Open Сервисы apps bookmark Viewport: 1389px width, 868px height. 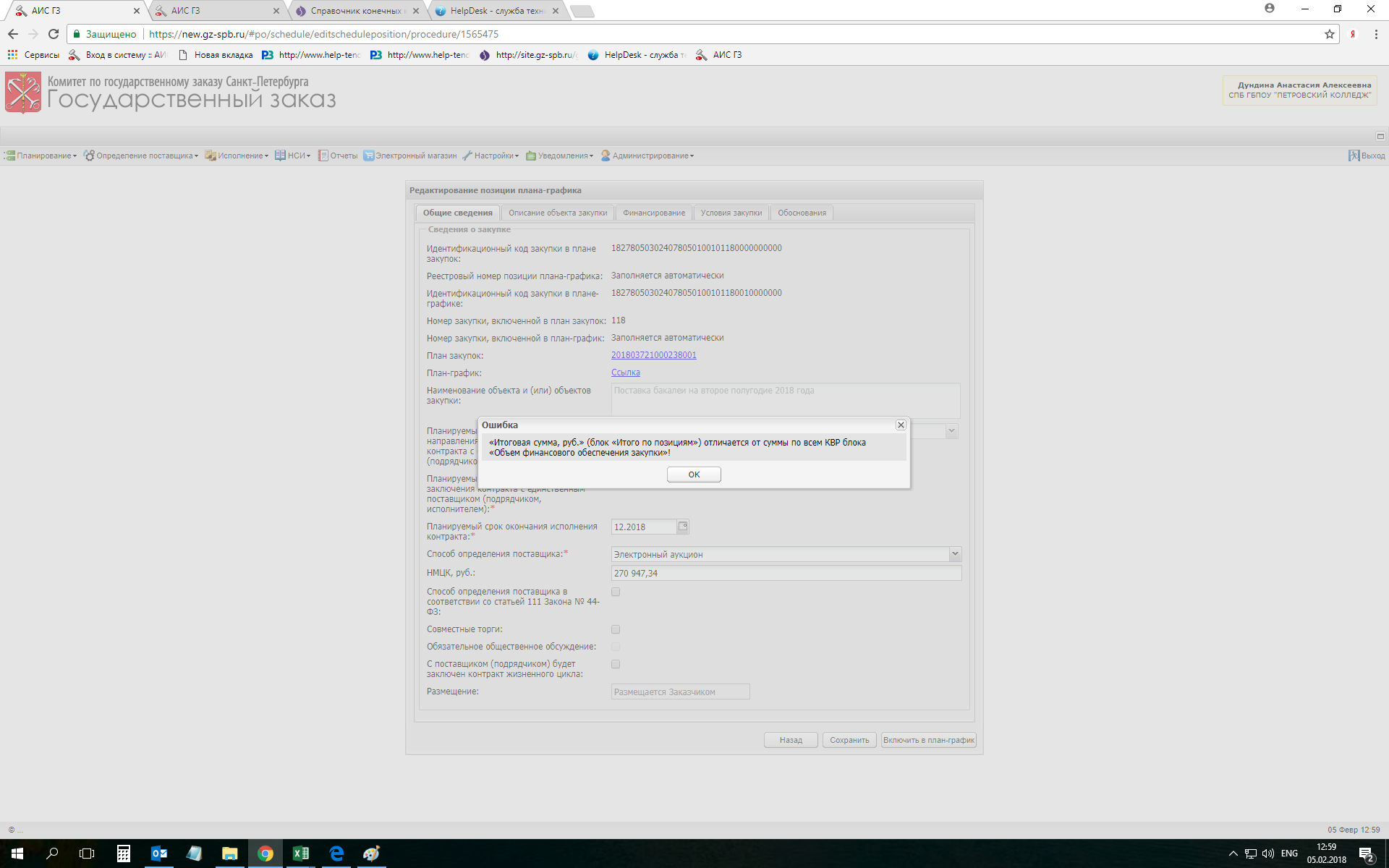[x=33, y=55]
